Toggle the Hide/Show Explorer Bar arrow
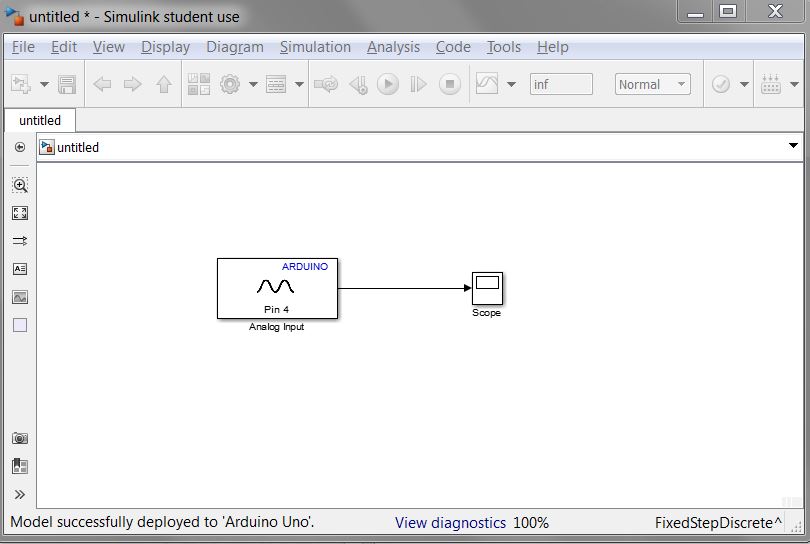The image size is (810, 544). [20, 147]
